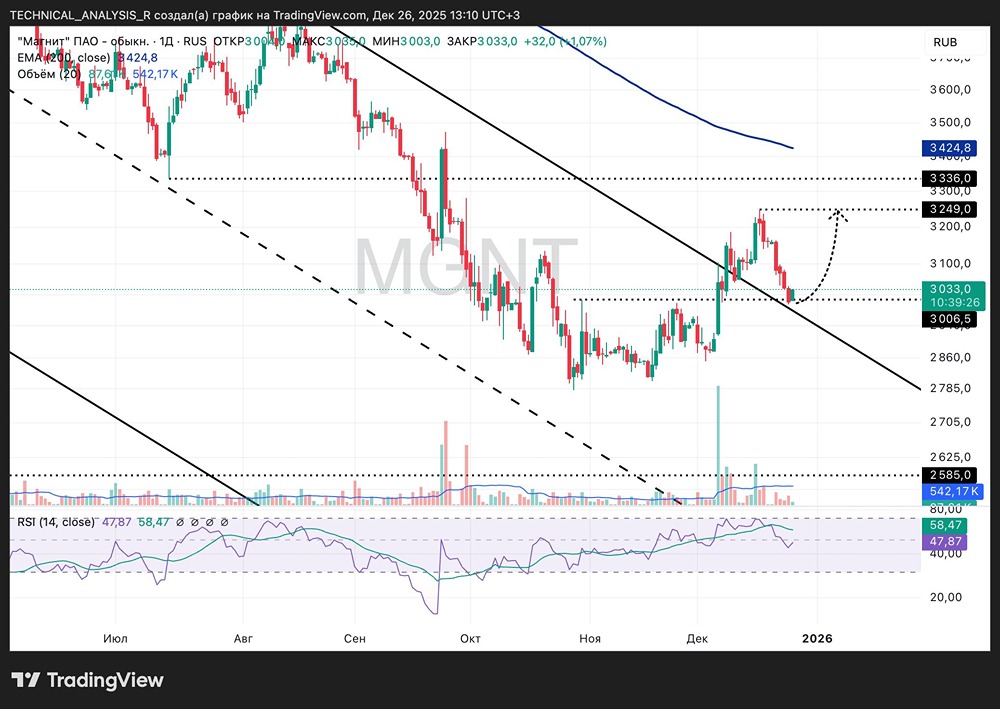The width and height of the screenshot is (1000, 709).
Task: Click the +32,0 (+1,07%) change value
Action: [565, 41]
